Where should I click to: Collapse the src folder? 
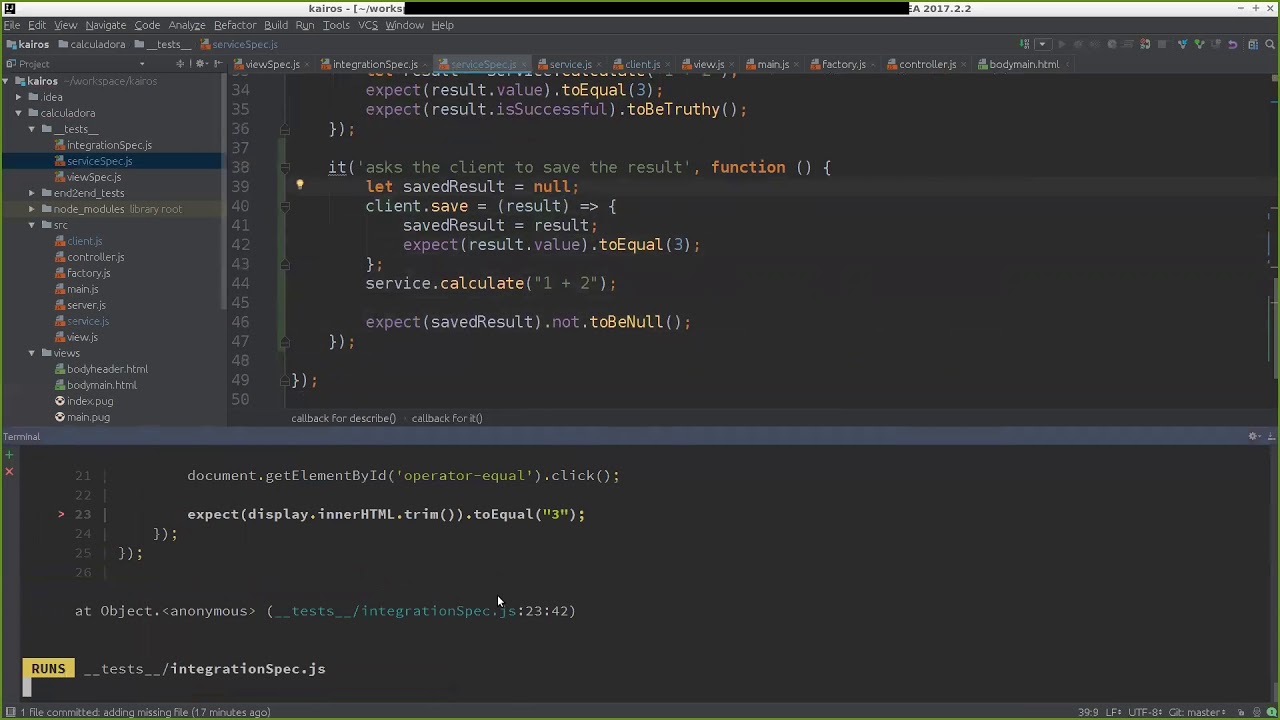tap(32, 225)
